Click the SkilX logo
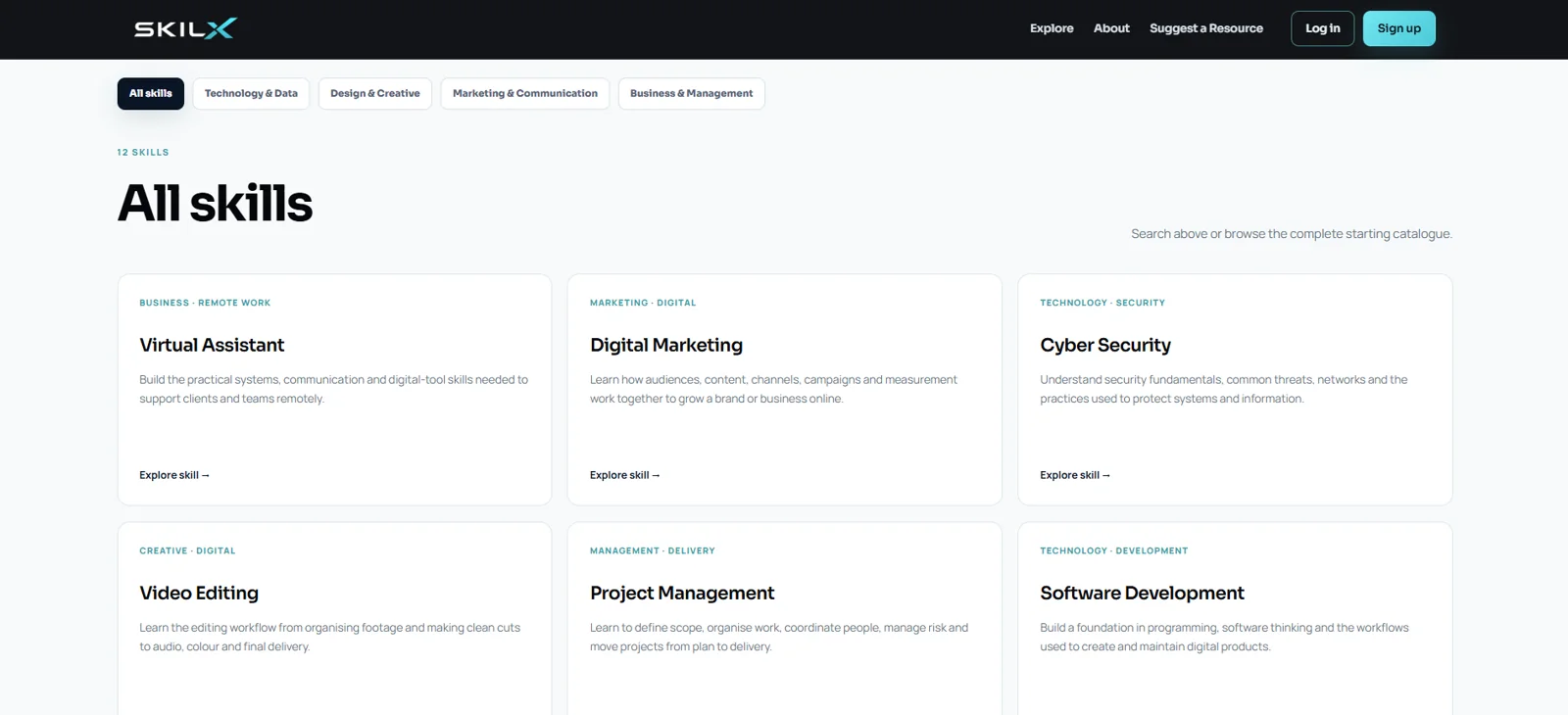 185,28
